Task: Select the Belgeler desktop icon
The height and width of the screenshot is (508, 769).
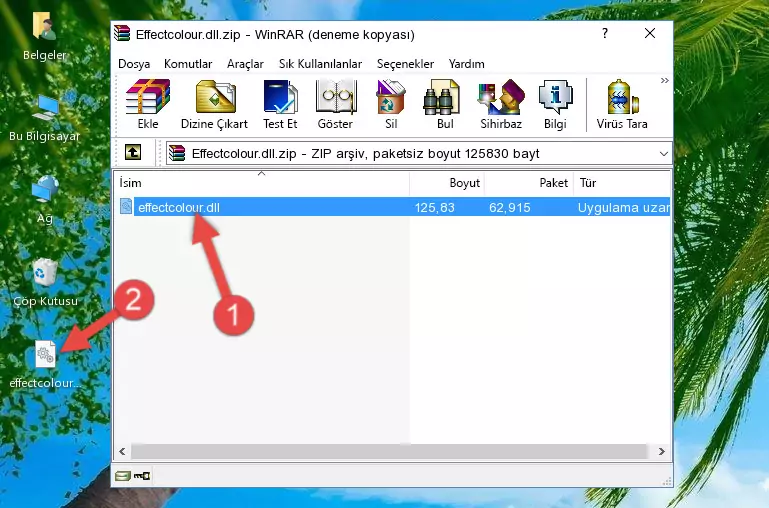Action: click(44, 37)
